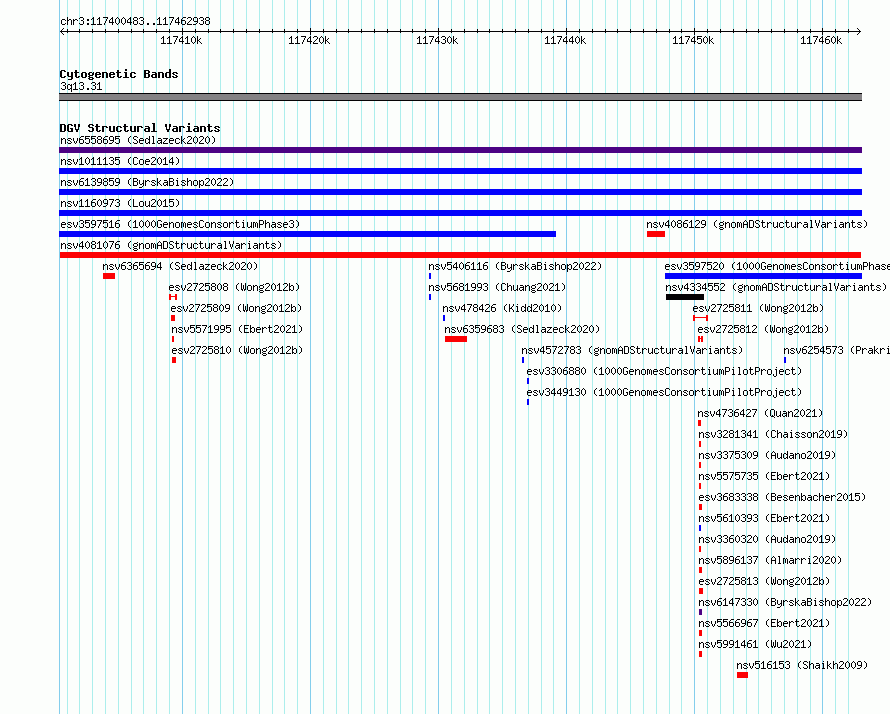Click nsv5681993 (Chuang2021) label
Screen dimensions: 890x714
(x=497, y=287)
